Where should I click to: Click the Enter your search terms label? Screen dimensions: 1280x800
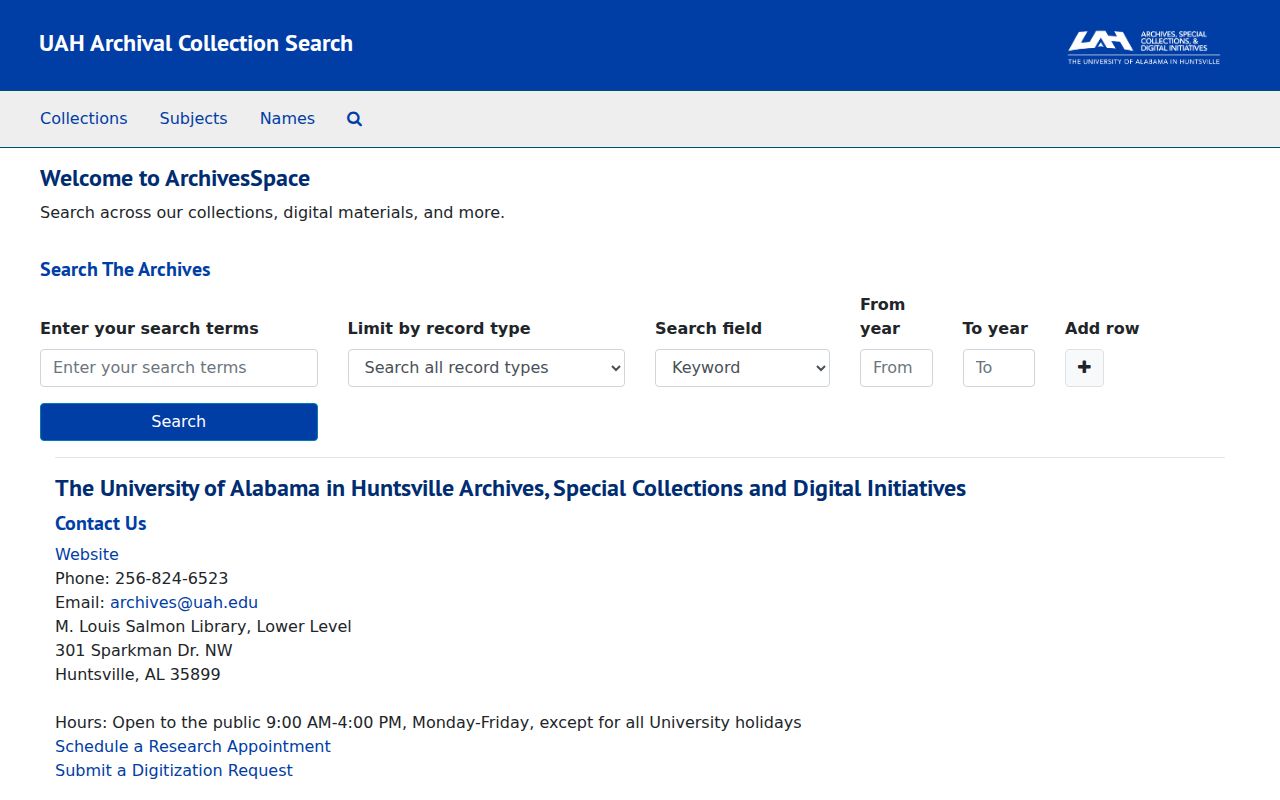[149, 328]
